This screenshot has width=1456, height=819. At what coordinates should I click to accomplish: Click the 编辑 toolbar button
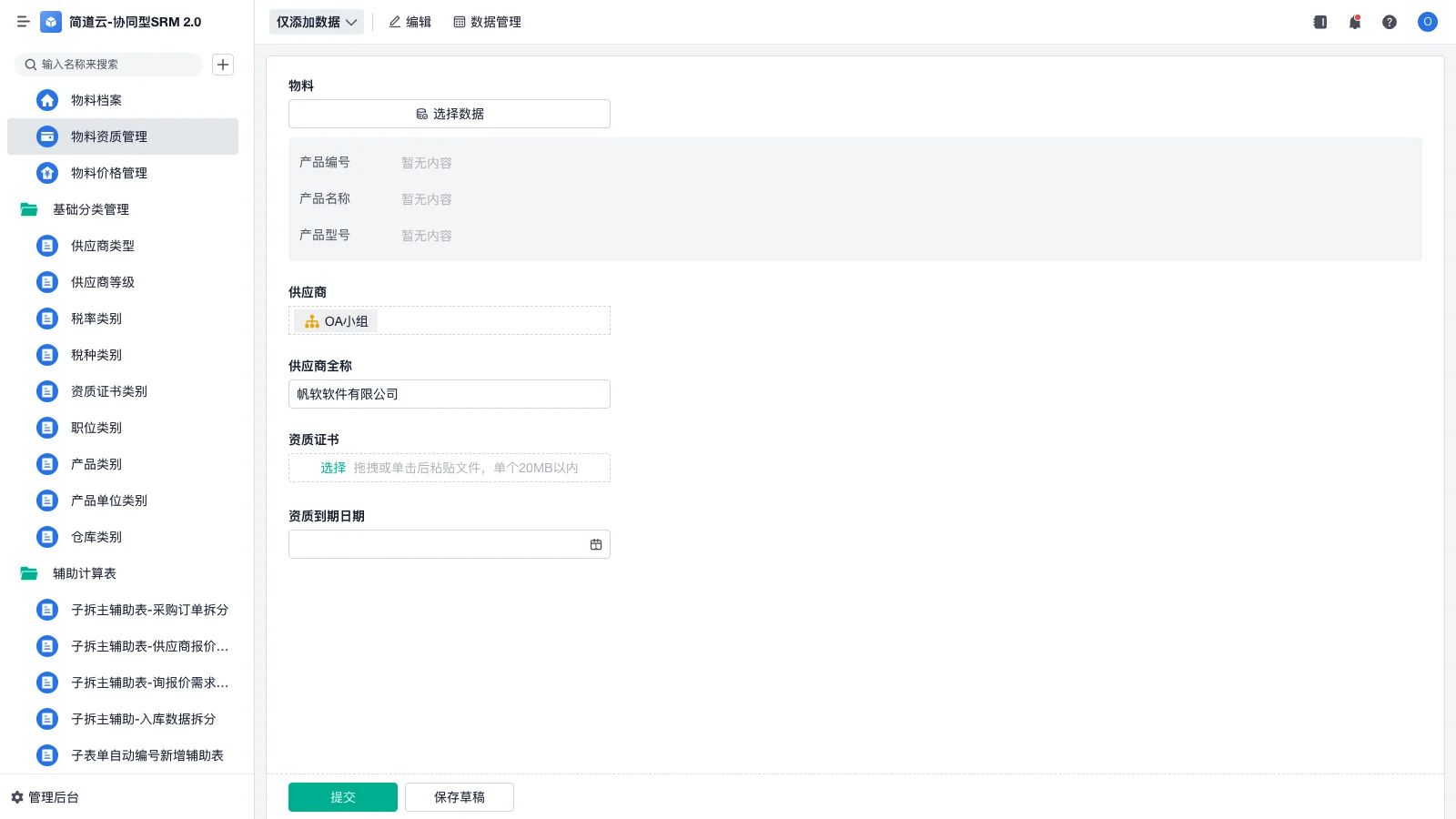coord(410,22)
